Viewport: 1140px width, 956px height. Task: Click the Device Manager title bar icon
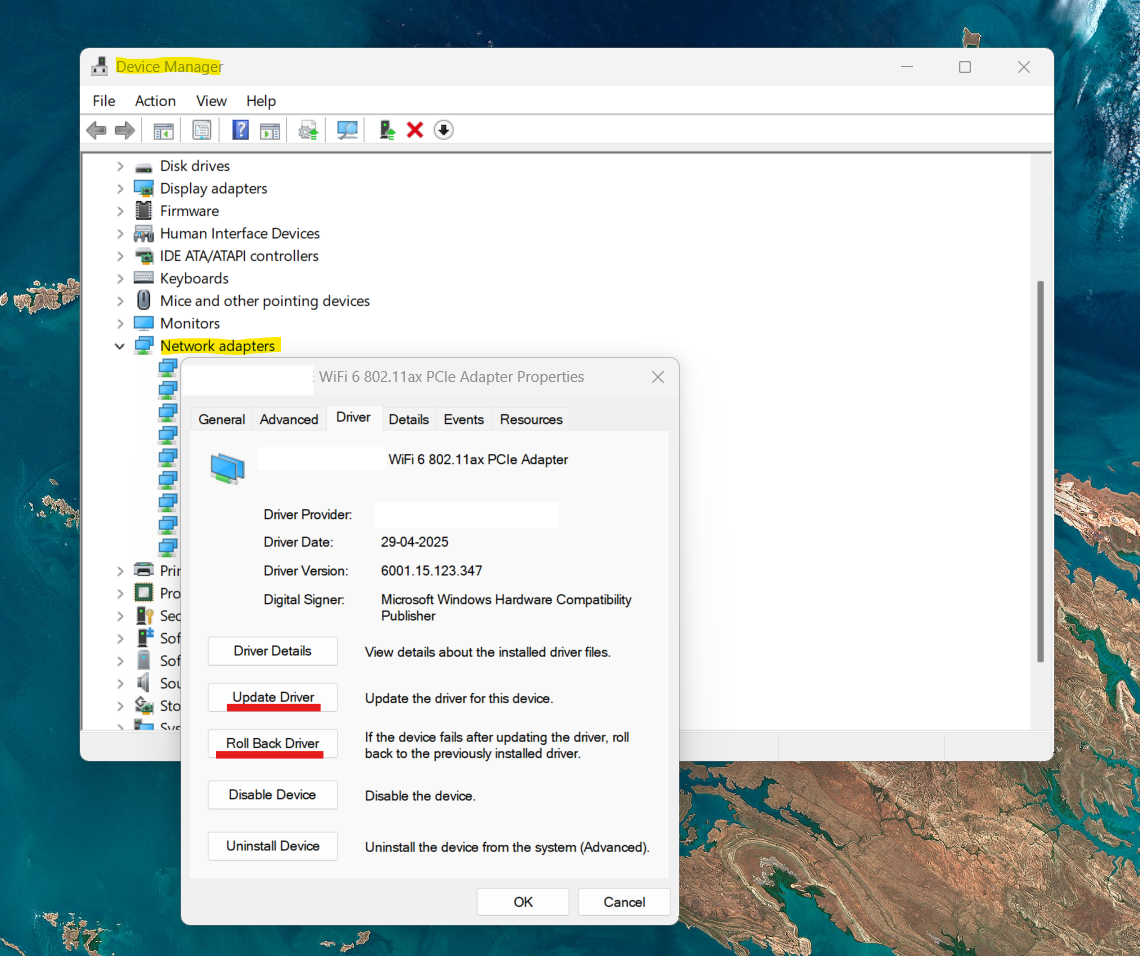(x=99, y=66)
